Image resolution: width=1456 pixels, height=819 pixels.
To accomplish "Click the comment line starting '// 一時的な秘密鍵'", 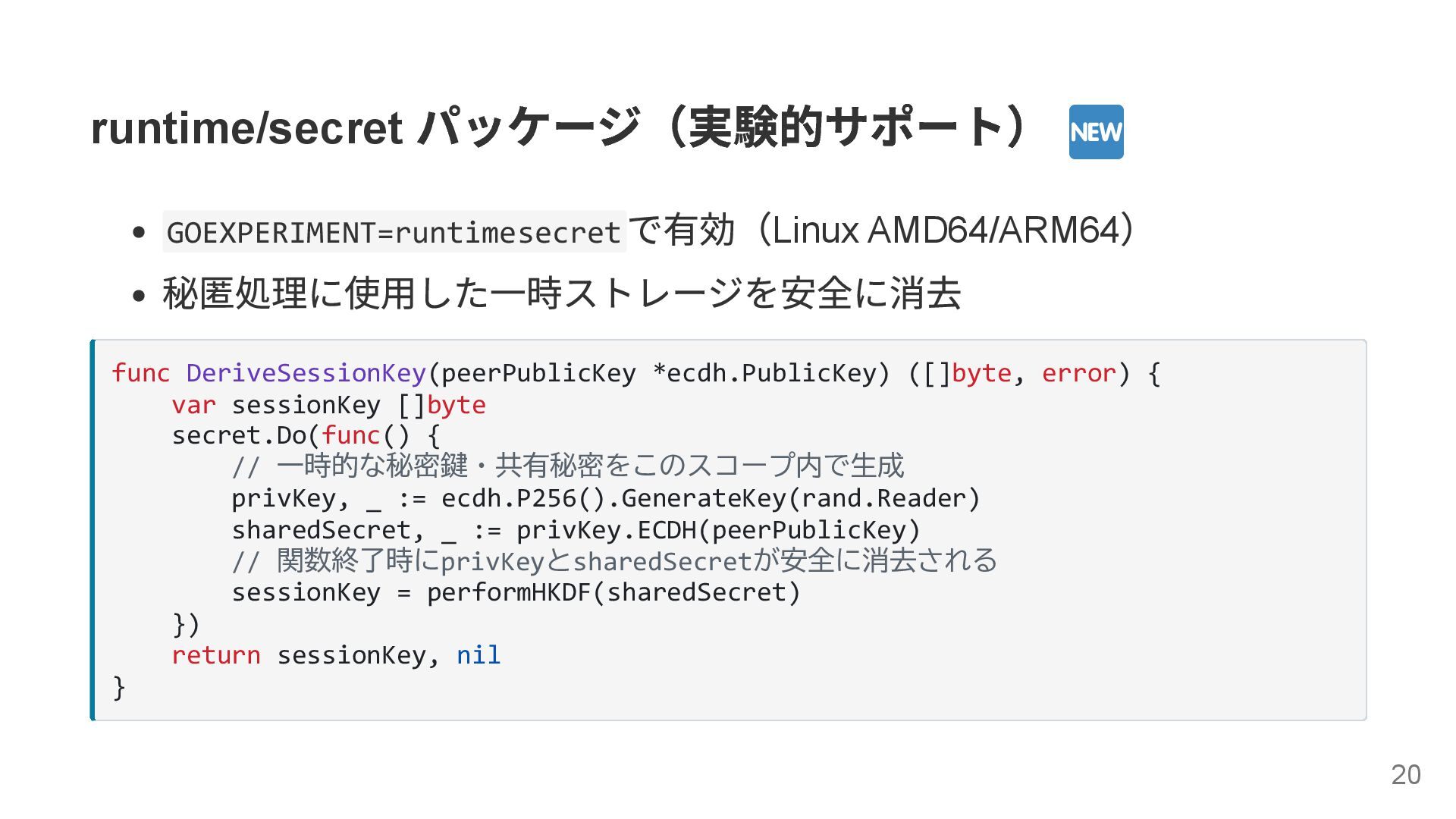I will point(567,466).
